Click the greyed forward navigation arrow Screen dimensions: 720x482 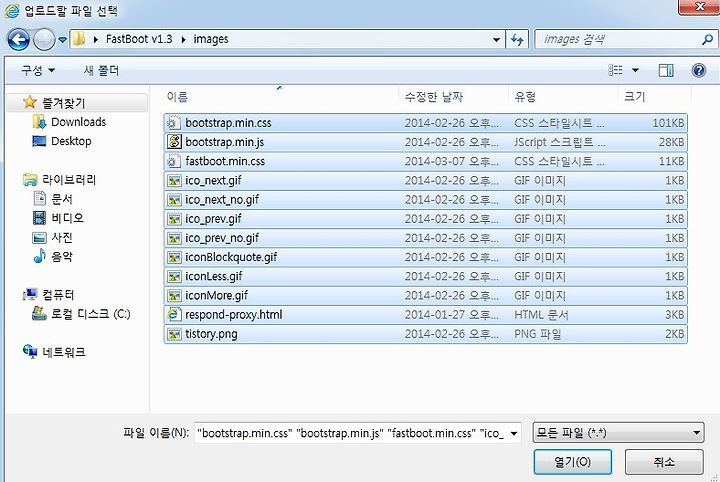pos(44,39)
